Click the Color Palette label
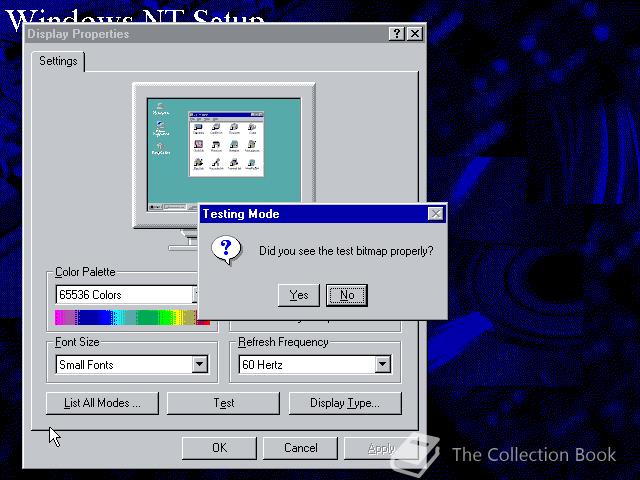Image resolution: width=640 pixels, height=480 pixels. 85,272
